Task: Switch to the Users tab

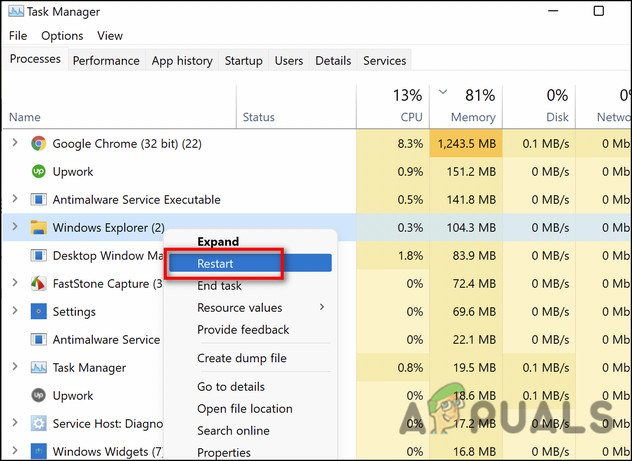Action: coord(289,60)
